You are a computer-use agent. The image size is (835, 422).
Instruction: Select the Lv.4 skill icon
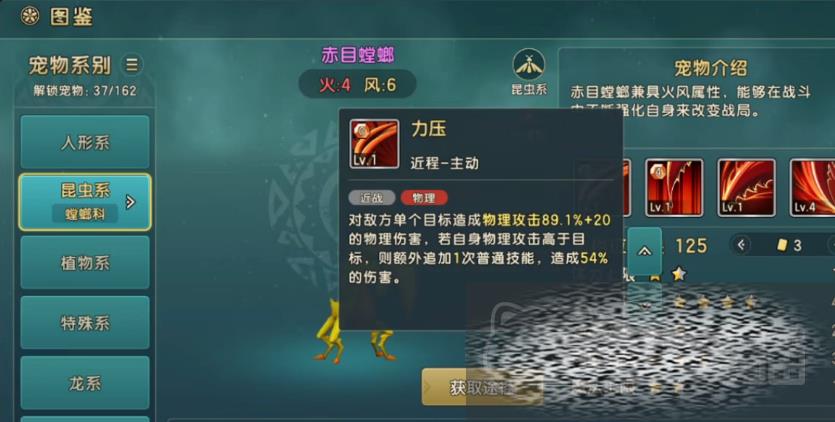pos(814,188)
